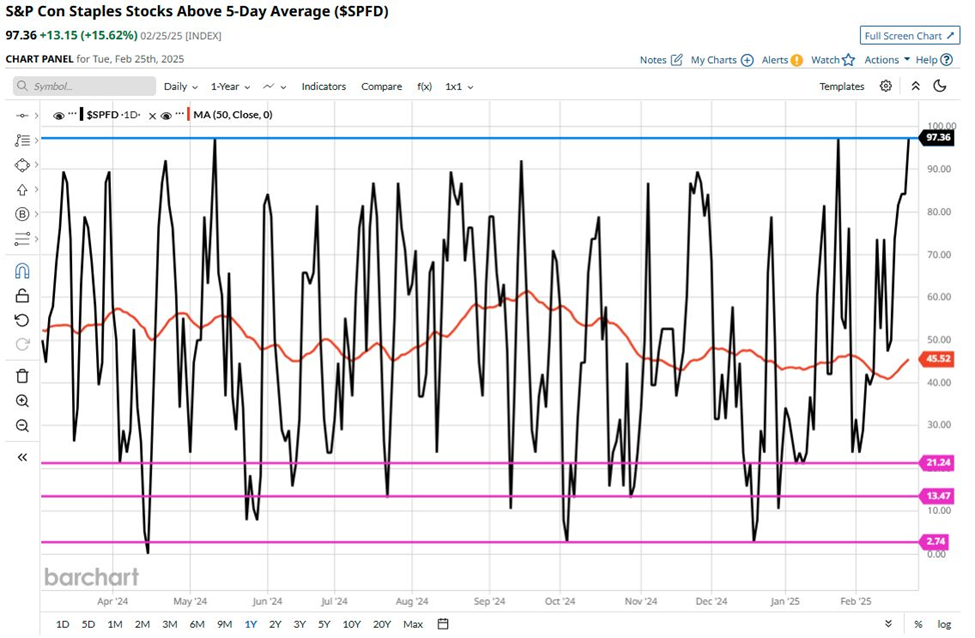The image size is (975, 638).
Task: Undo the last chart action
Action: pos(22,320)
